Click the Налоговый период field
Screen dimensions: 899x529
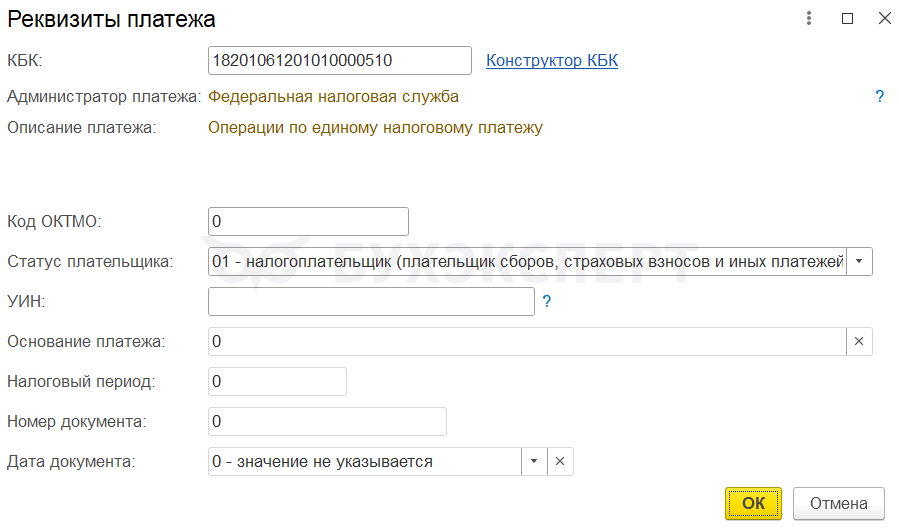click(x=277, y=381)
